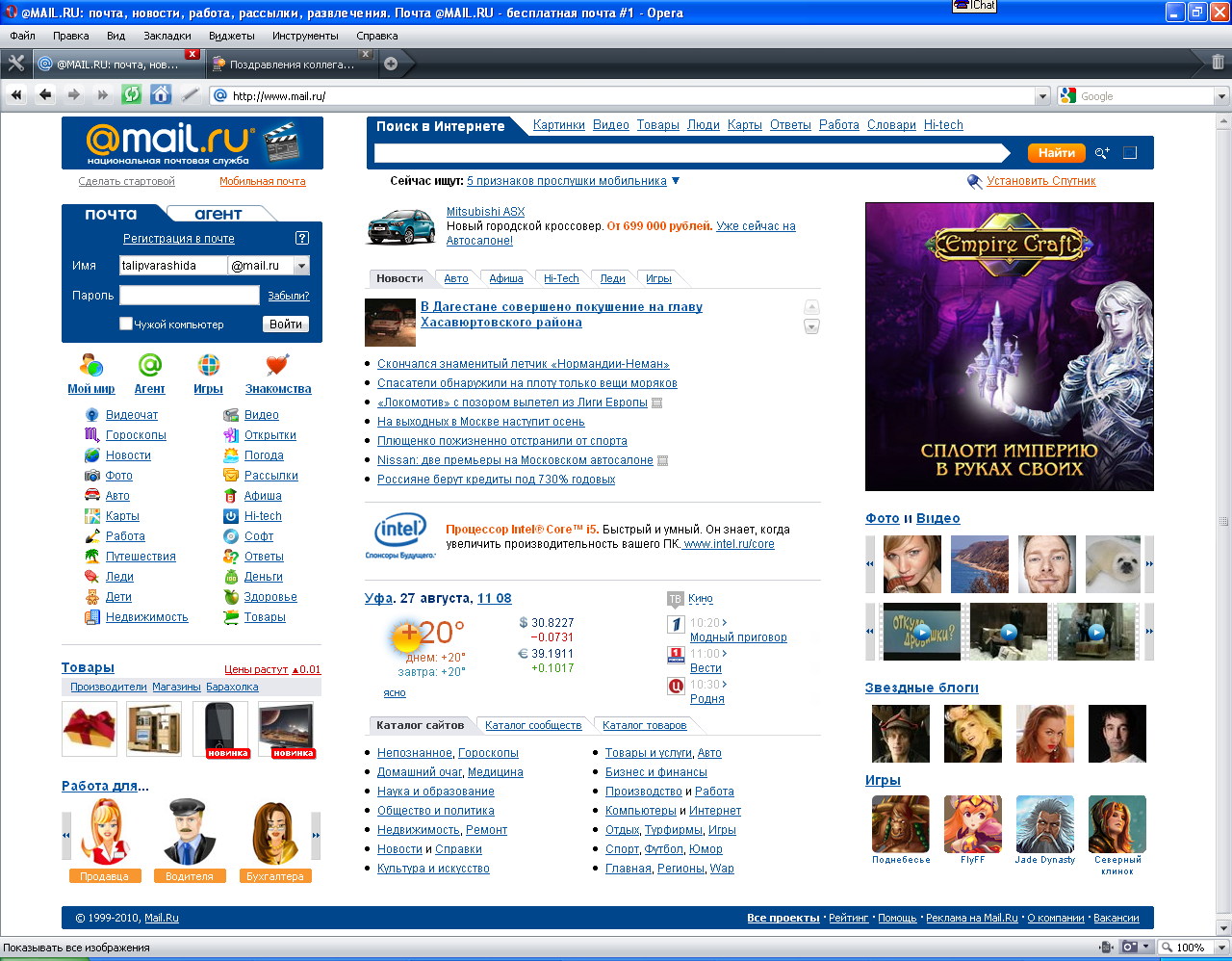Click the Погода icon
This screenshot has height=961, width=1232.
point(231,455)
